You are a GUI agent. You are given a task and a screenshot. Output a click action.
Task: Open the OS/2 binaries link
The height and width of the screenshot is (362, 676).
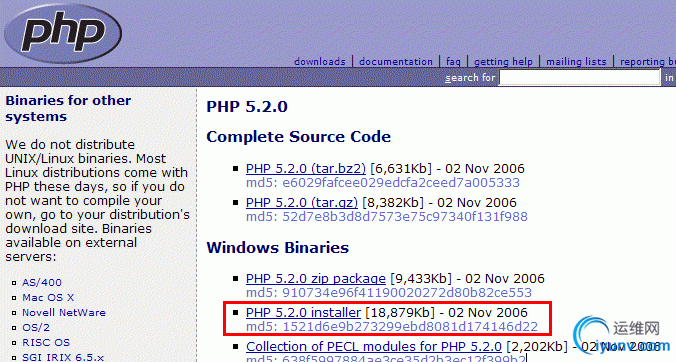[36, 328]
